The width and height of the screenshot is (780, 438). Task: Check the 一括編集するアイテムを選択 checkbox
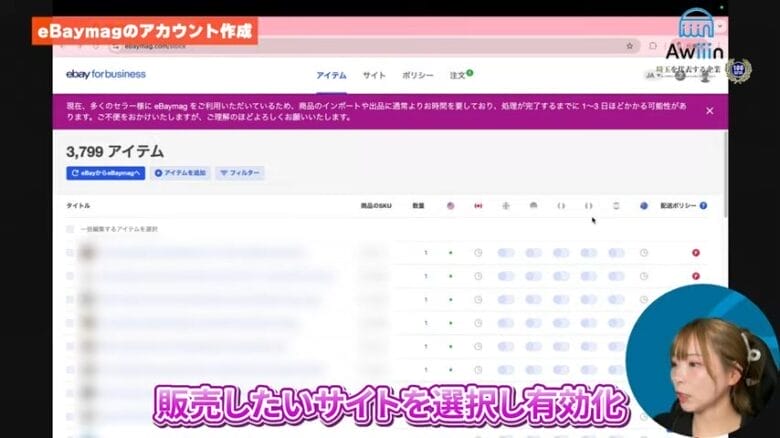[70, 229]
